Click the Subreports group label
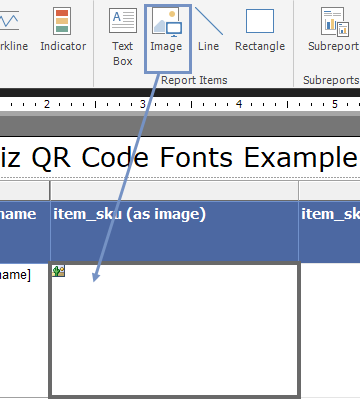360x411 pixels. 331,80
